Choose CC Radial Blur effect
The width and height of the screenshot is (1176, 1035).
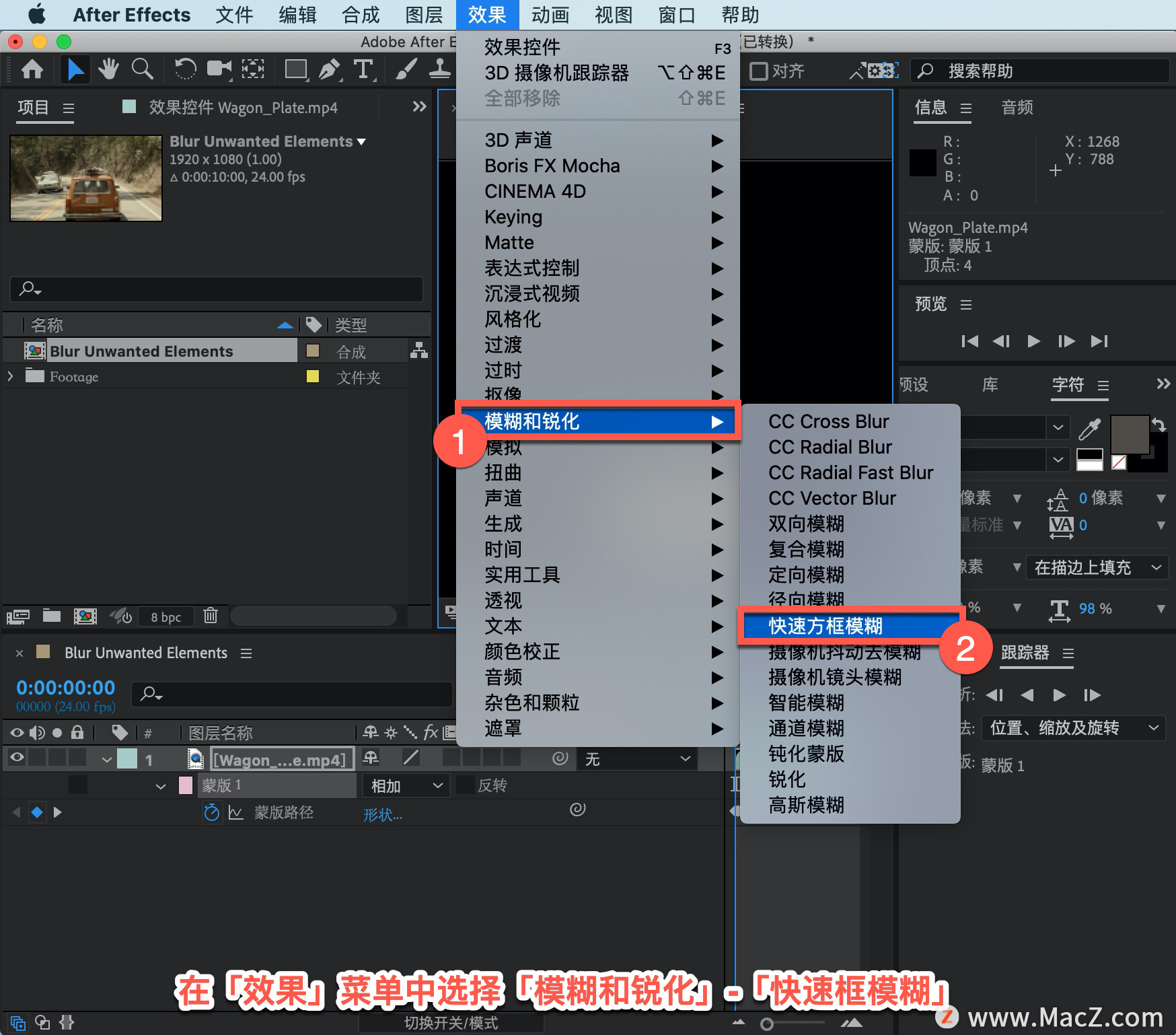tap(850, 447)
